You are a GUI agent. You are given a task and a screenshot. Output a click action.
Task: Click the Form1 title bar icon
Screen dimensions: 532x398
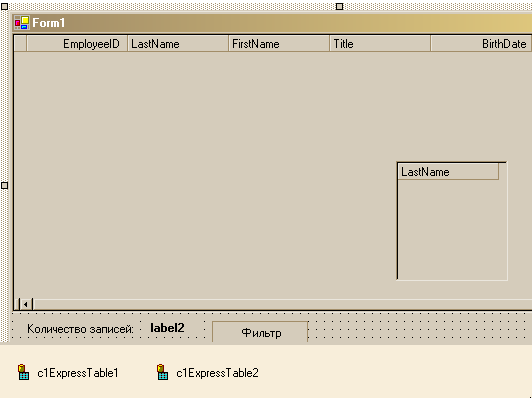pos(22,23)
